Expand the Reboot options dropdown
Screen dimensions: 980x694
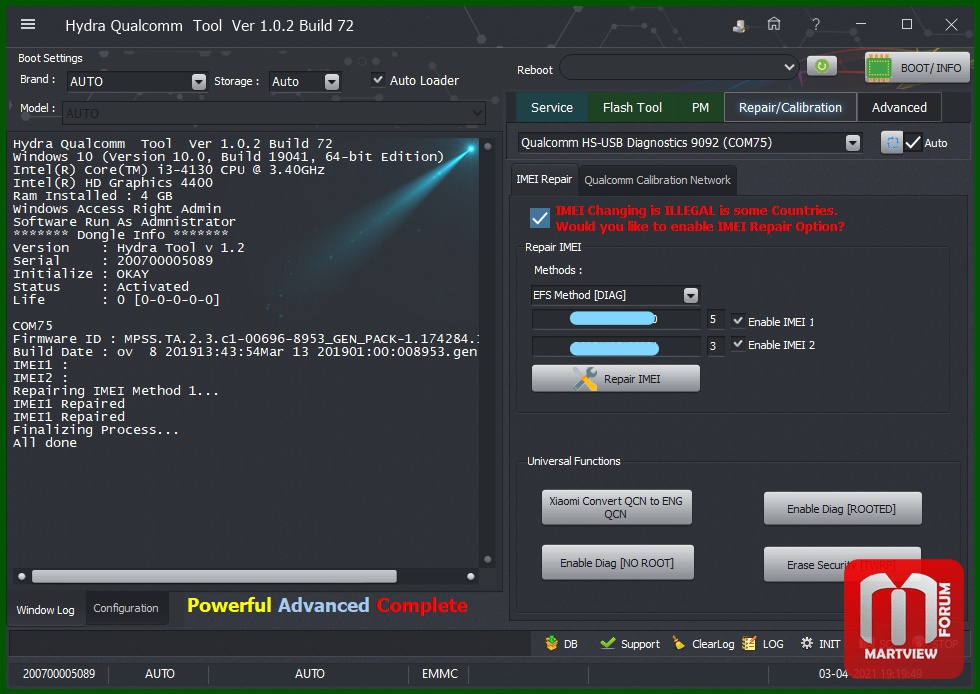click(x=789, y=67)
